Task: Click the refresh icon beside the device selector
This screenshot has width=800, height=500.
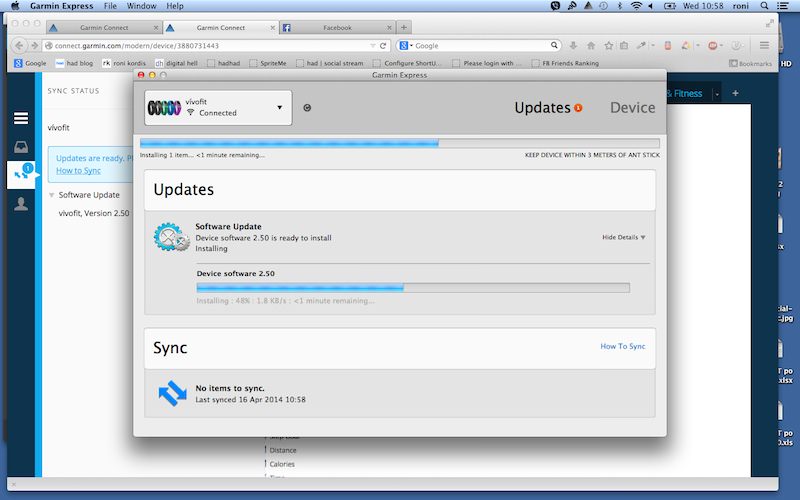Action: click(307, 108)
